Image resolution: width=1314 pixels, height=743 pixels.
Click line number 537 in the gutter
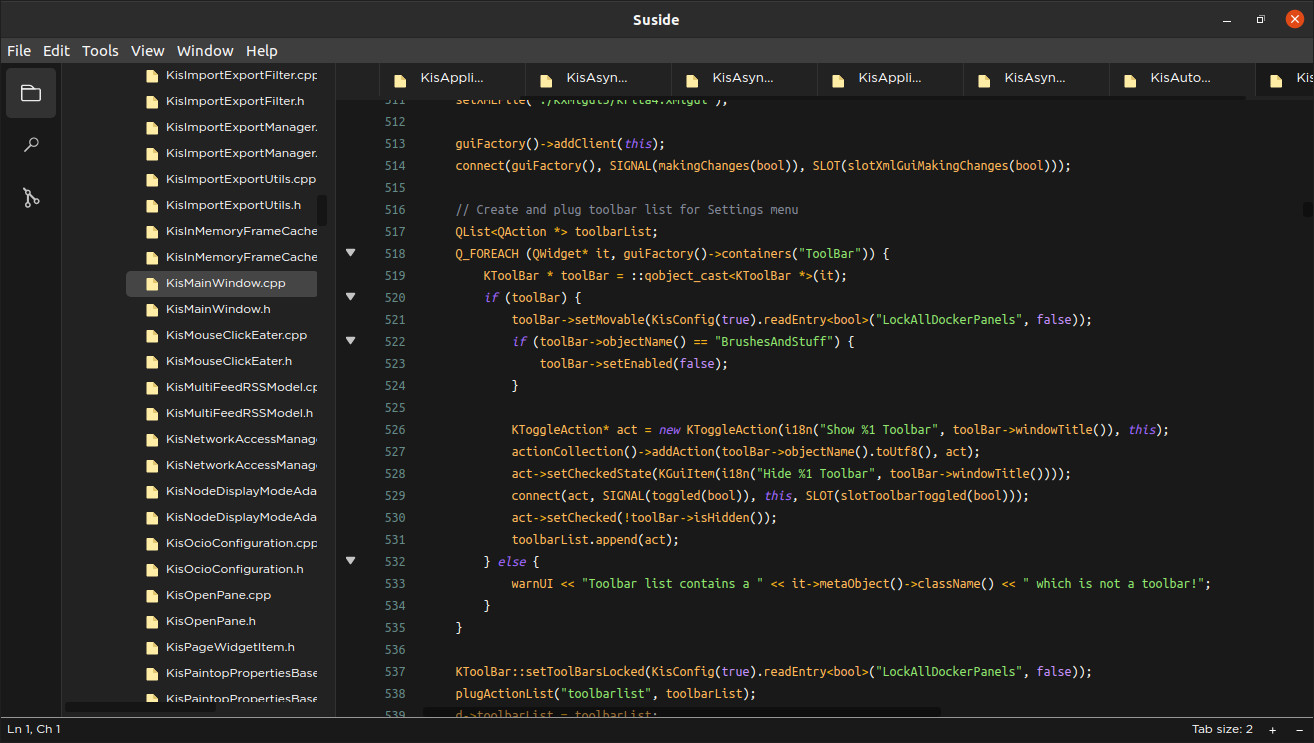pyautogui.click(x=394, y=672)
